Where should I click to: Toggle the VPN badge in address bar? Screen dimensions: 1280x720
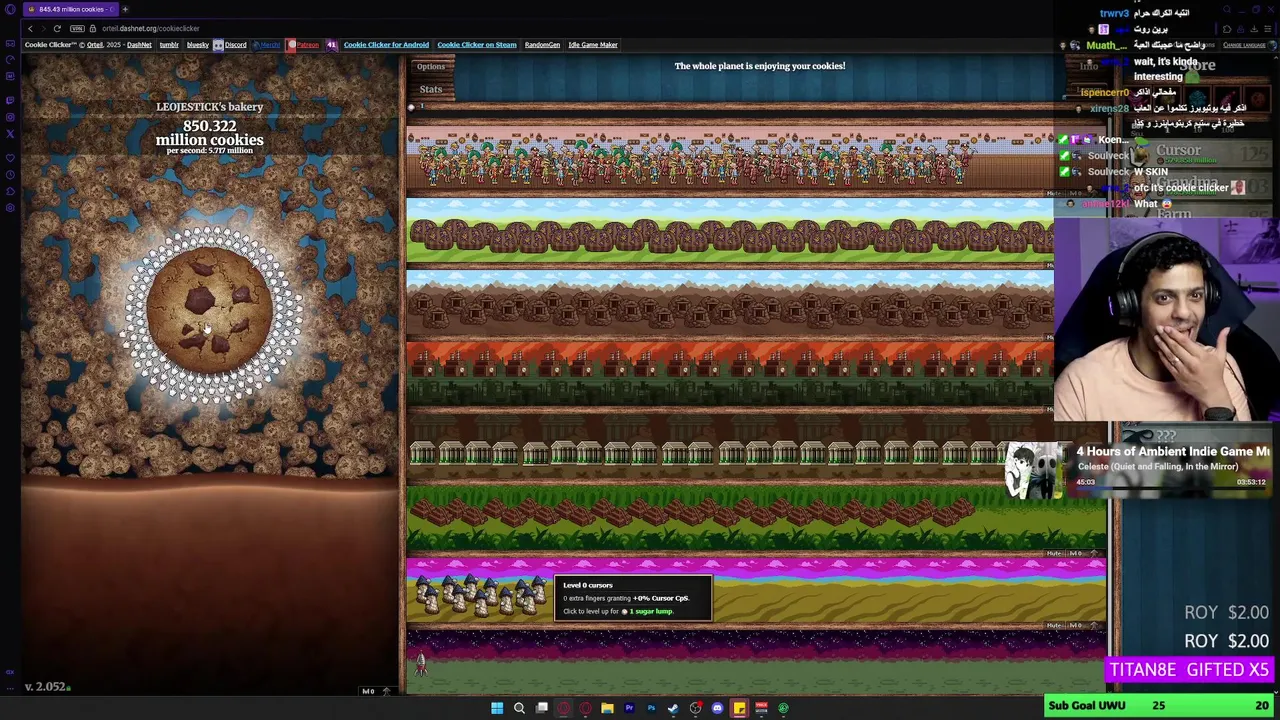click(x=77, y=29)
